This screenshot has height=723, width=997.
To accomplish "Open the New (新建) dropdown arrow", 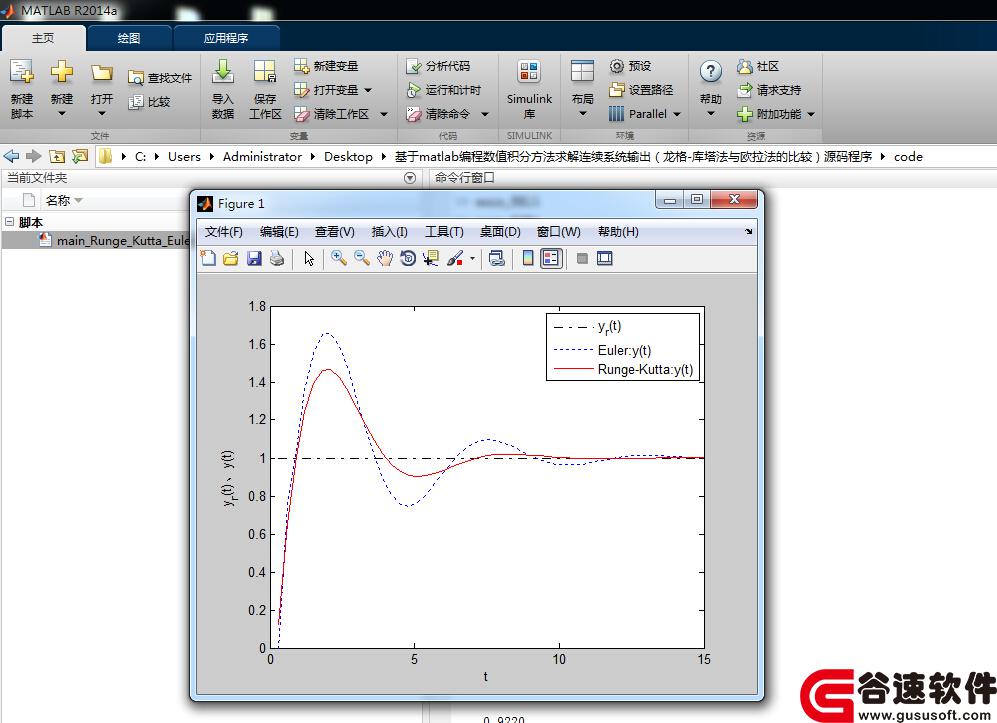I will click(x=62, y=114).
